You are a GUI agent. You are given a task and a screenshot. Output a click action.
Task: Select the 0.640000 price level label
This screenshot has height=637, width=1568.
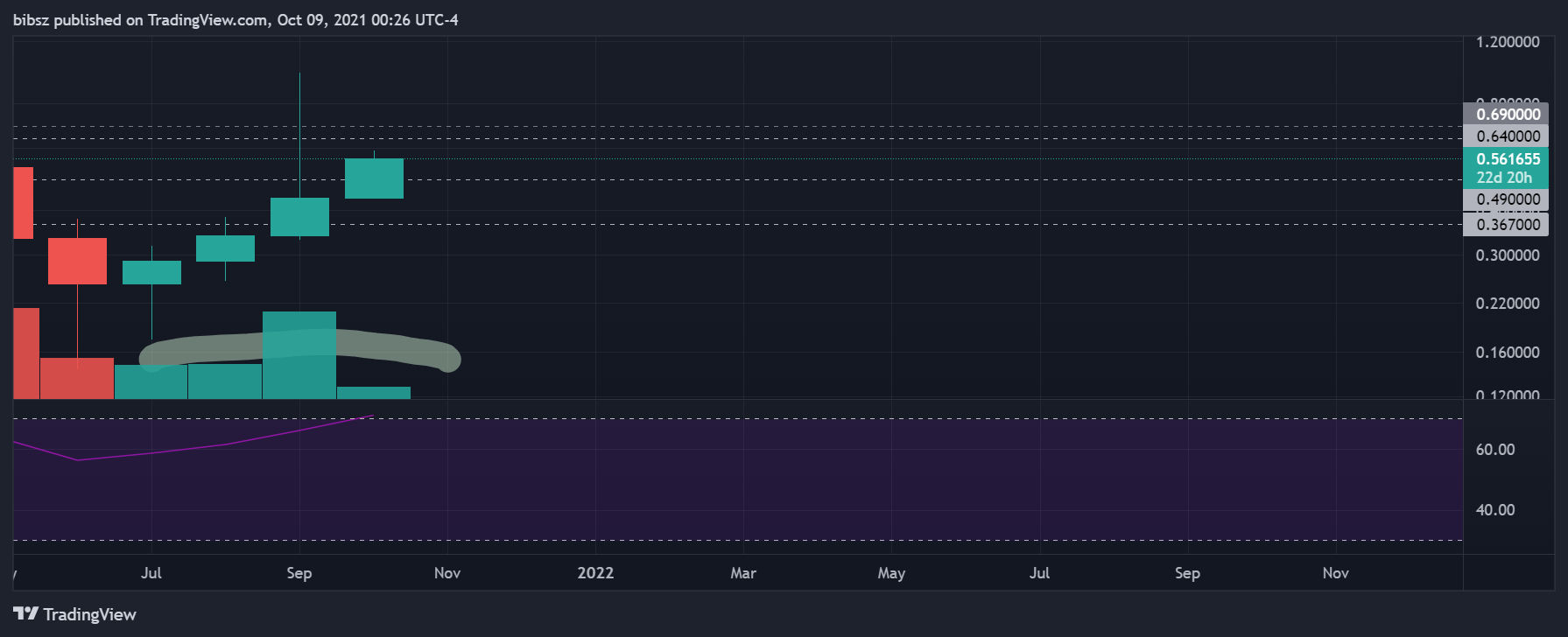pos(1506,136)
